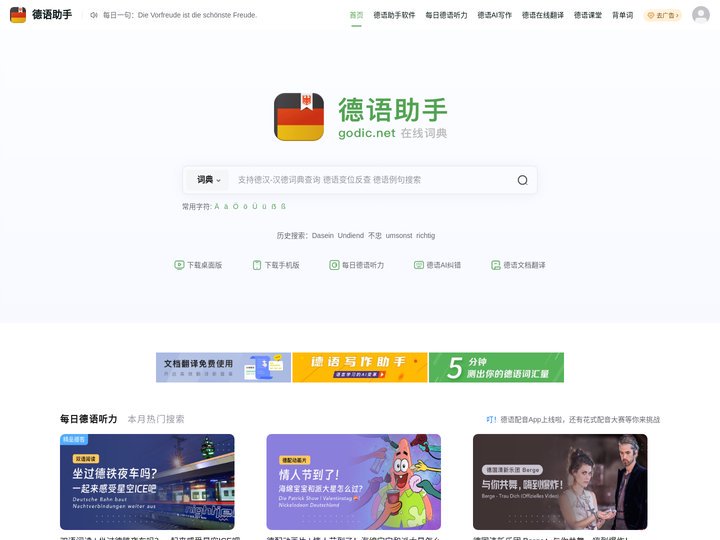This screenshot has height=540, width=720.
Task: Play the daily sentence speaker icon
Action: pyautogui.click(x=94, y=15)
